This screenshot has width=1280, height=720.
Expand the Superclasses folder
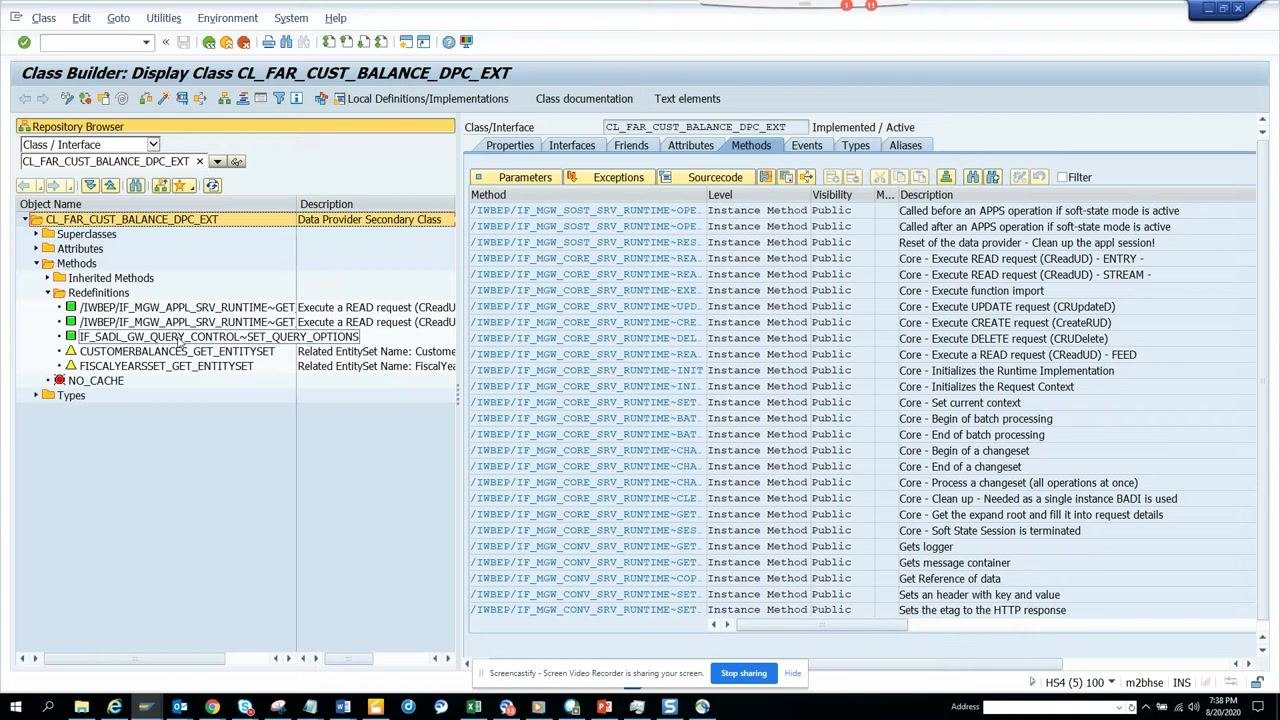pos(36,234)
